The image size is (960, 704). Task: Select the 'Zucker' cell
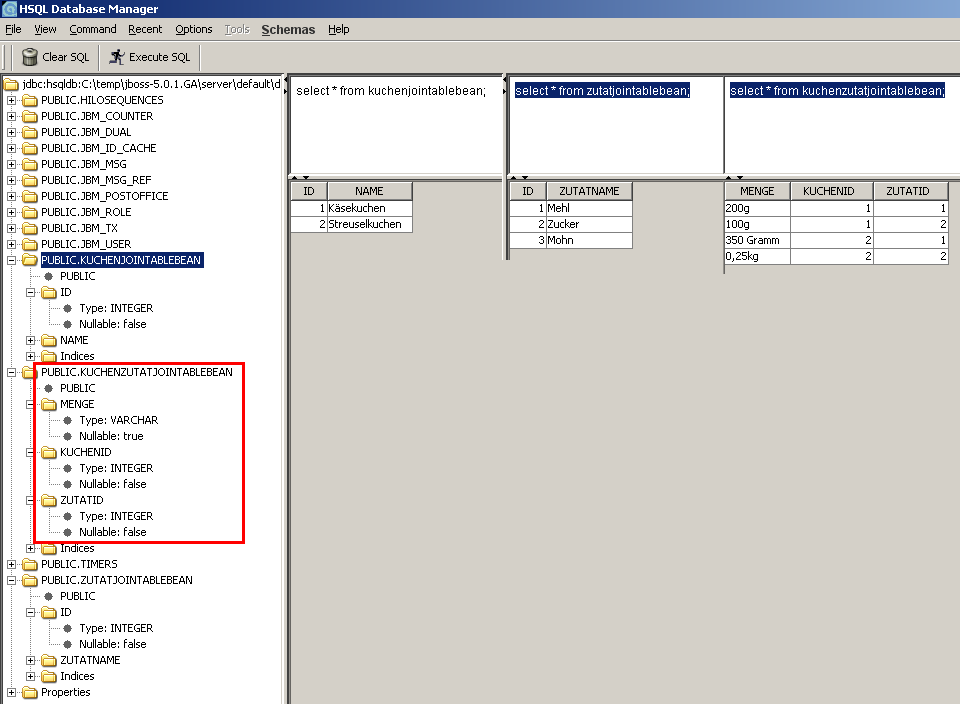589,224
